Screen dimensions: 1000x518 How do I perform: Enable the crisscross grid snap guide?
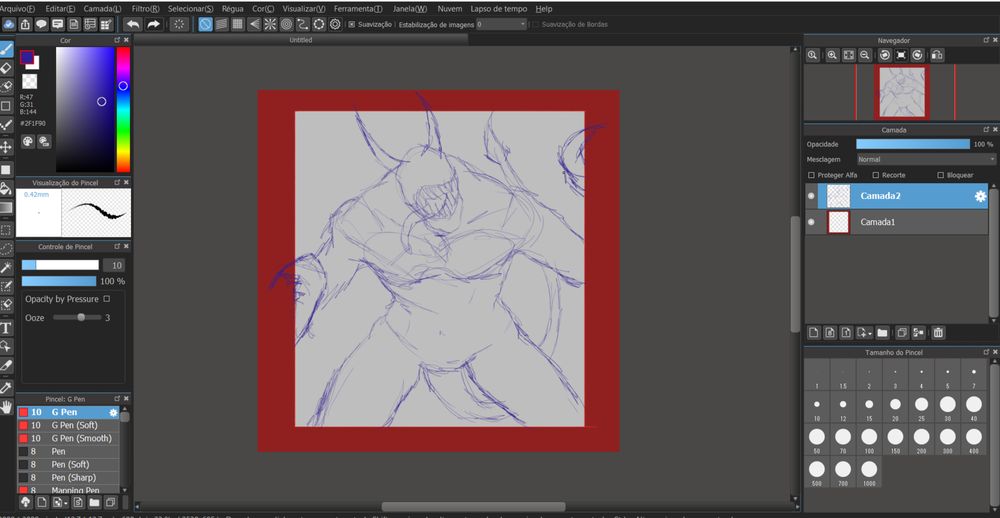pyautogui.click(x=238, y=24)
